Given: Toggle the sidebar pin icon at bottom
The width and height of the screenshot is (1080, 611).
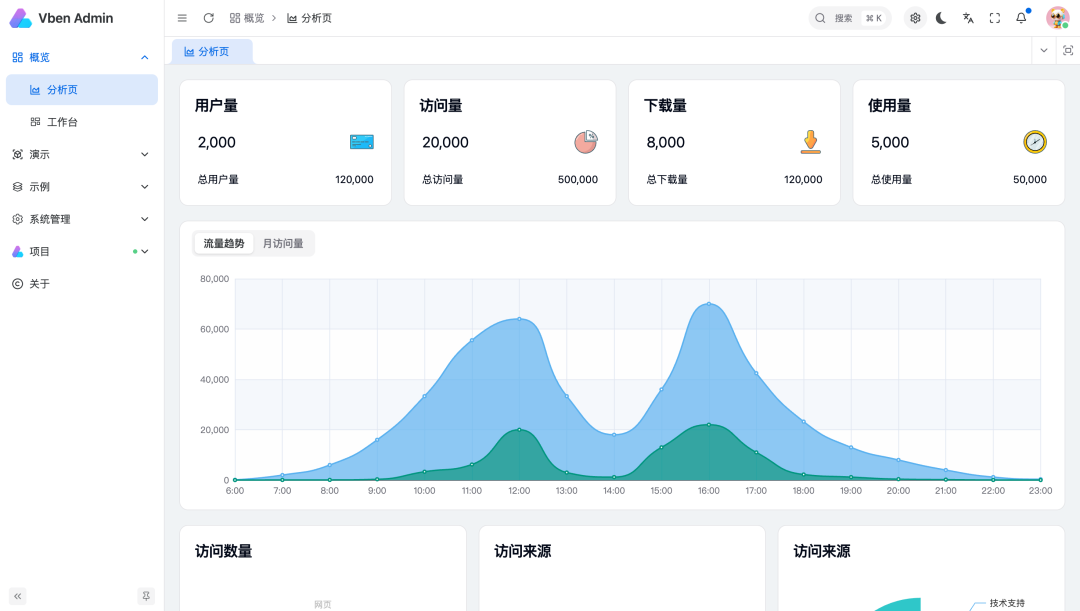Looking at the screenshot, I should tap(146, 595).
